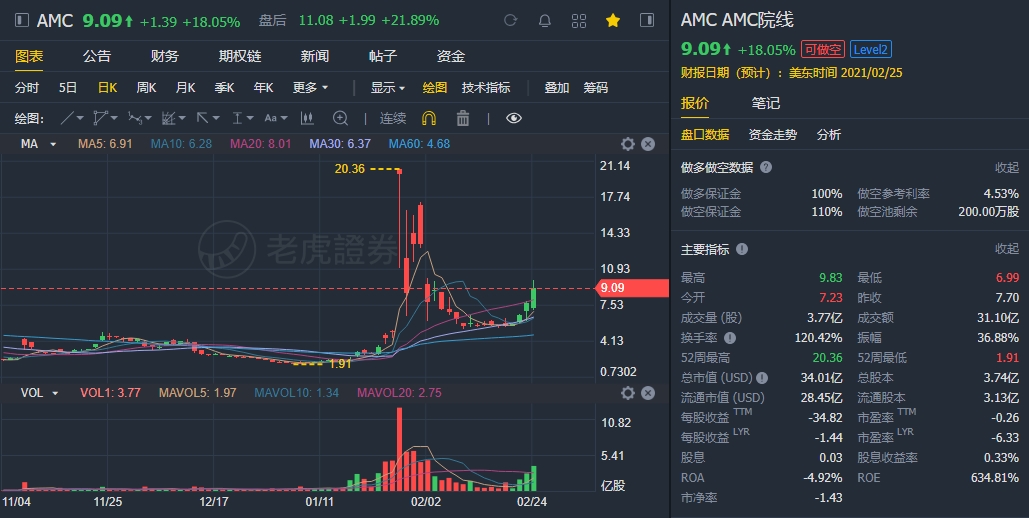Open the 期权链 tab
The width and height of the screenshot is (1029, 518).
tap(240, 56)
